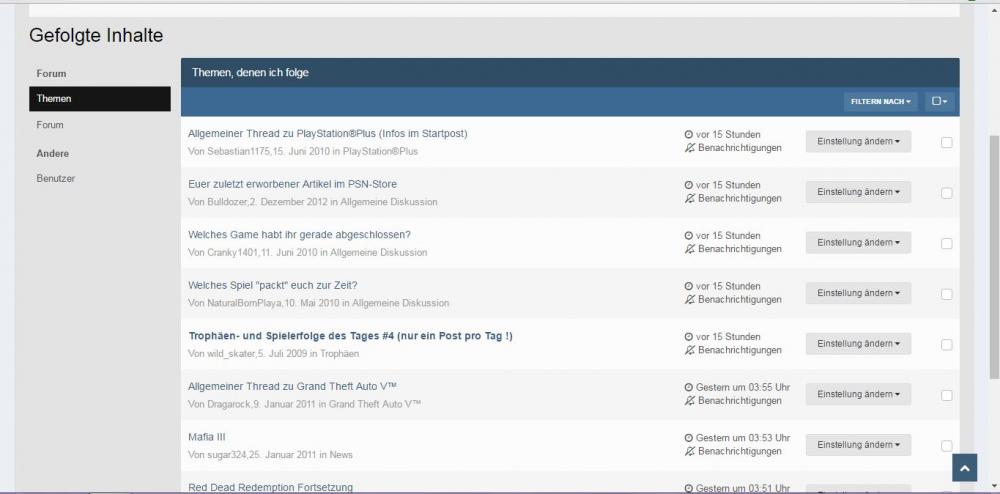Click clock icon for Trophäen thread row
The width and height of the screenshot is (1000, 494).
688,337
